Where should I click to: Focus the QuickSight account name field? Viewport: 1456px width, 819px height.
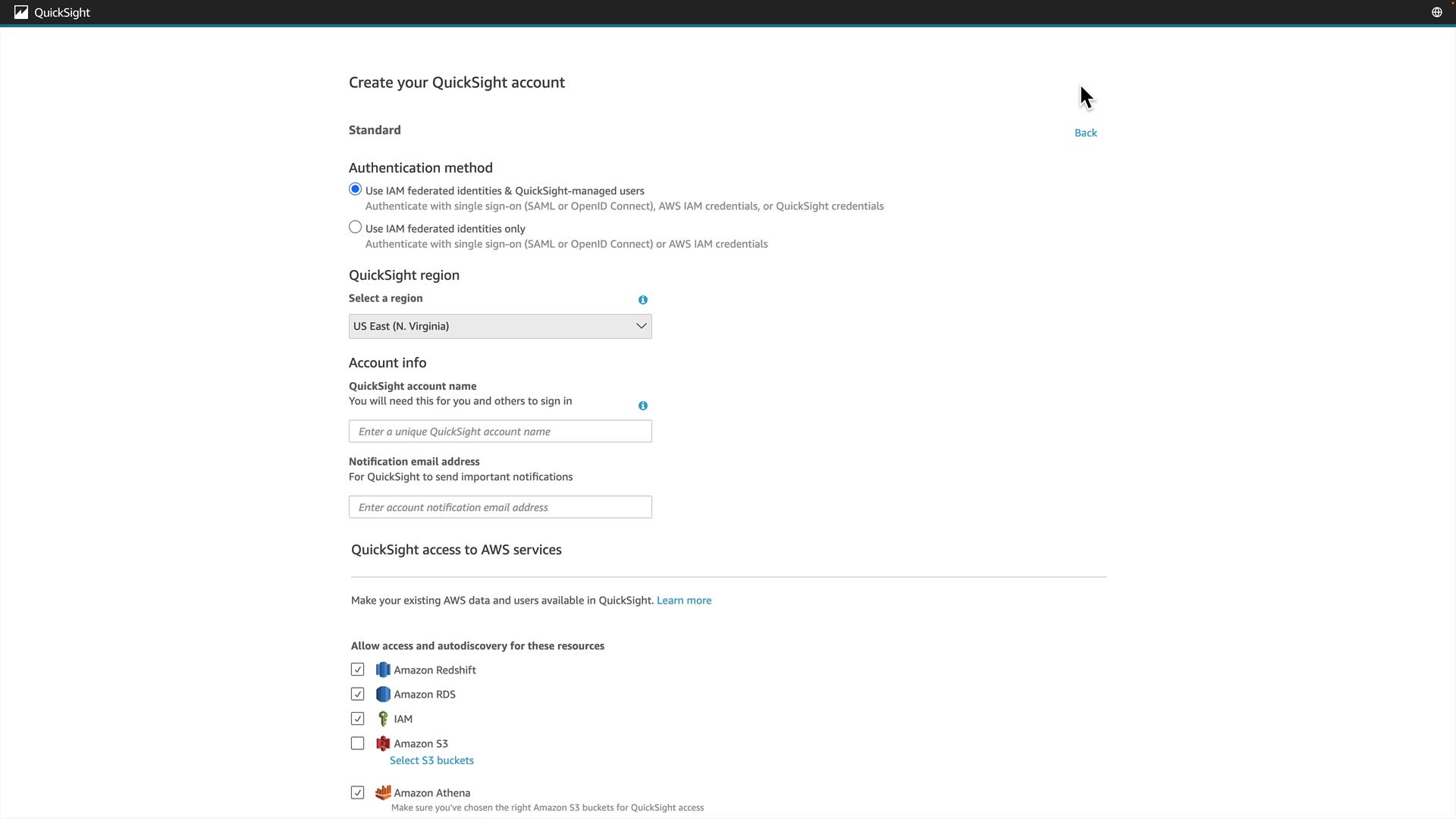(x=500, y=431)
